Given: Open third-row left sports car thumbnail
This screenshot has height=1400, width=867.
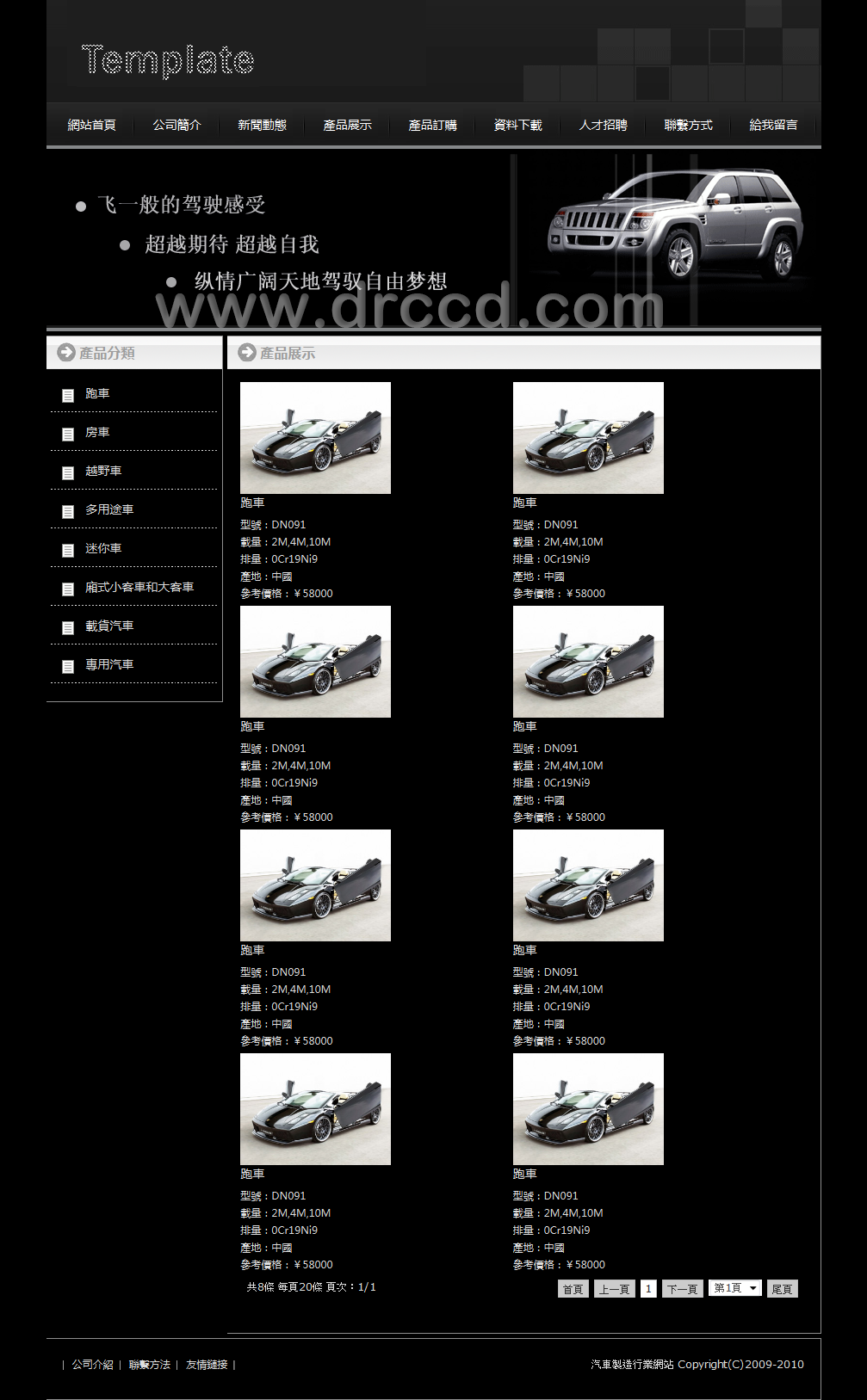Looking at the screenshot, I should (x=315, y=885).
